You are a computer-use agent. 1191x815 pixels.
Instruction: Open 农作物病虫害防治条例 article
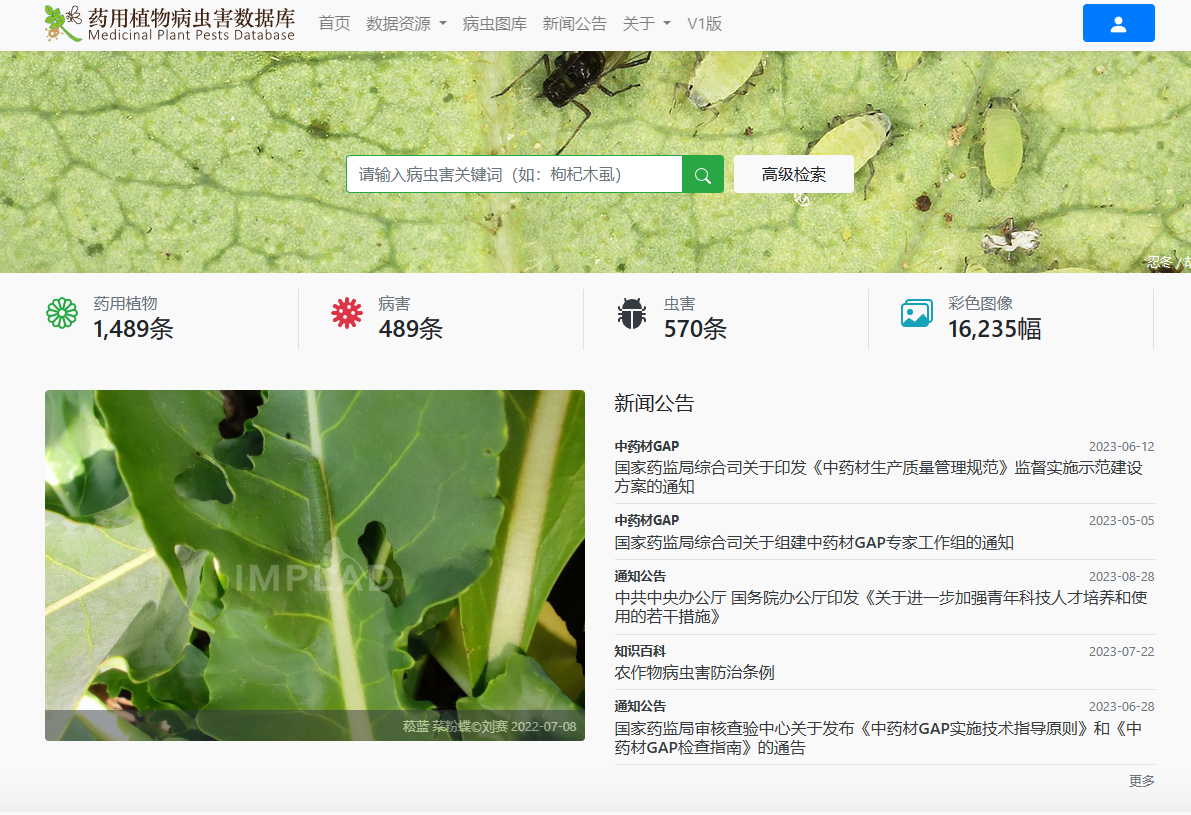tap(694, 672)
